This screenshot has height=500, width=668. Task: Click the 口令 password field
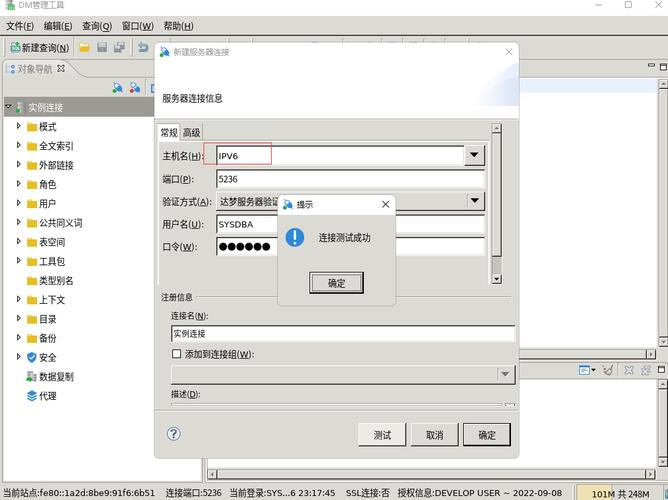tap(350, 247)
